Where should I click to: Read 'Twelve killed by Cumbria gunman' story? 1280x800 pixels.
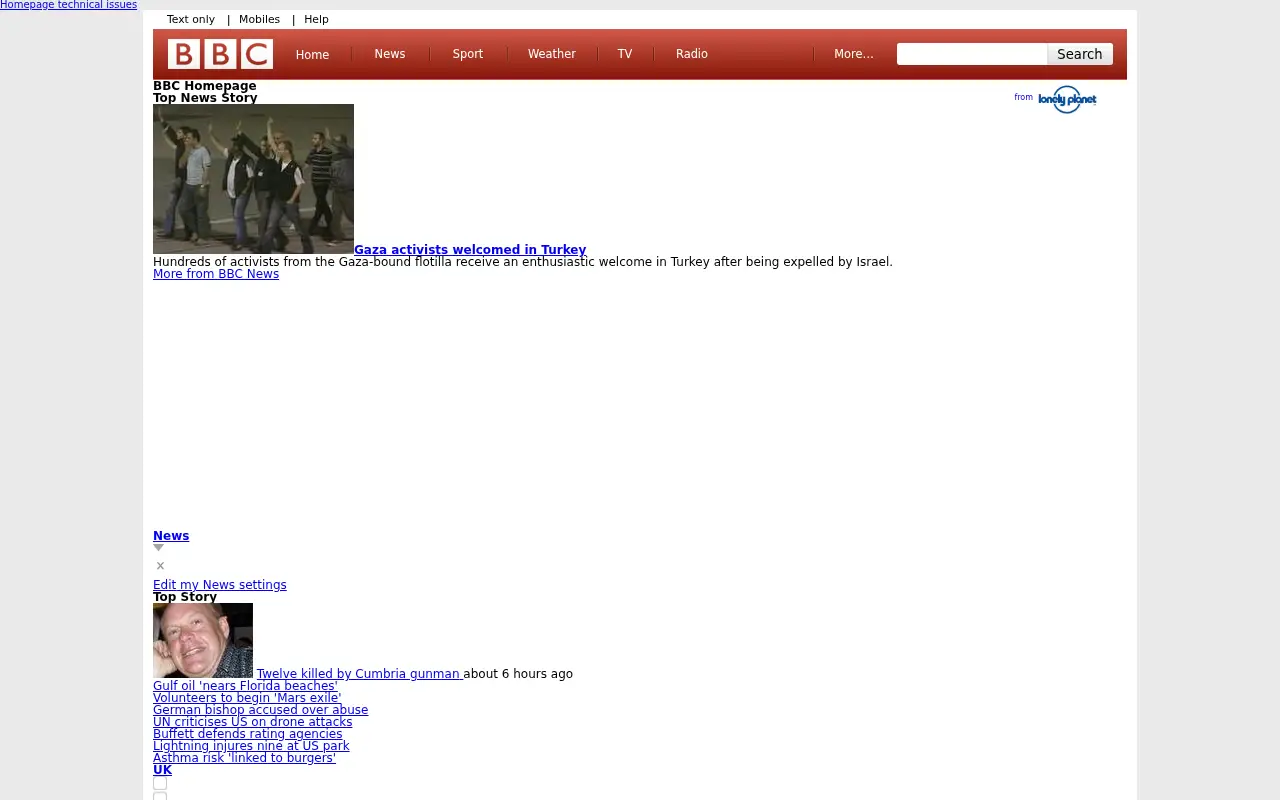coord(358,674)
